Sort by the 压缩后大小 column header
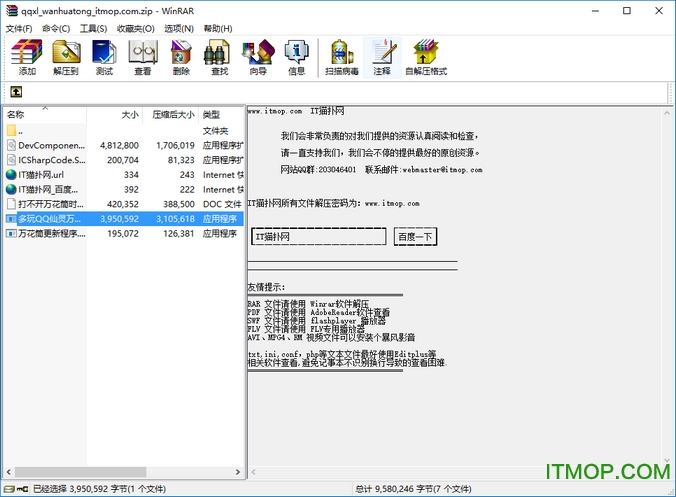This screenshot has height=497, width=676. point(171,115)
